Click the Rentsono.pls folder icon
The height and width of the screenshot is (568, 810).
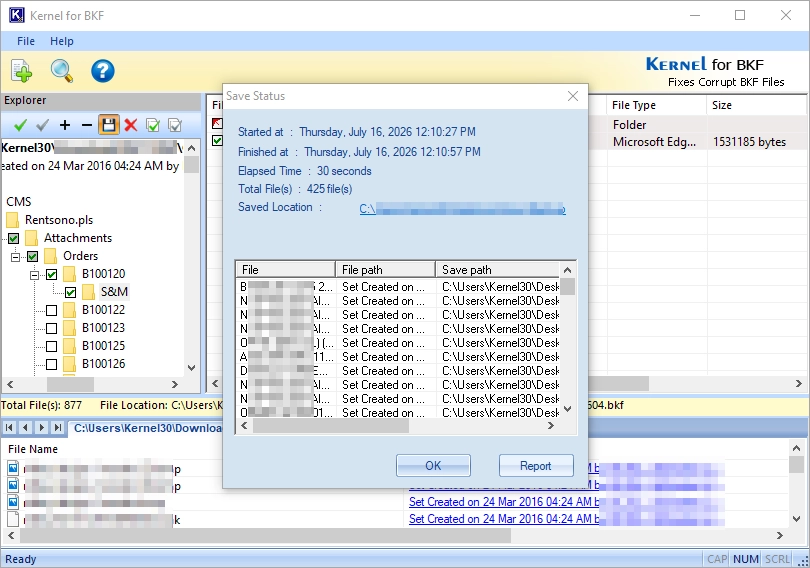(12, 220)
